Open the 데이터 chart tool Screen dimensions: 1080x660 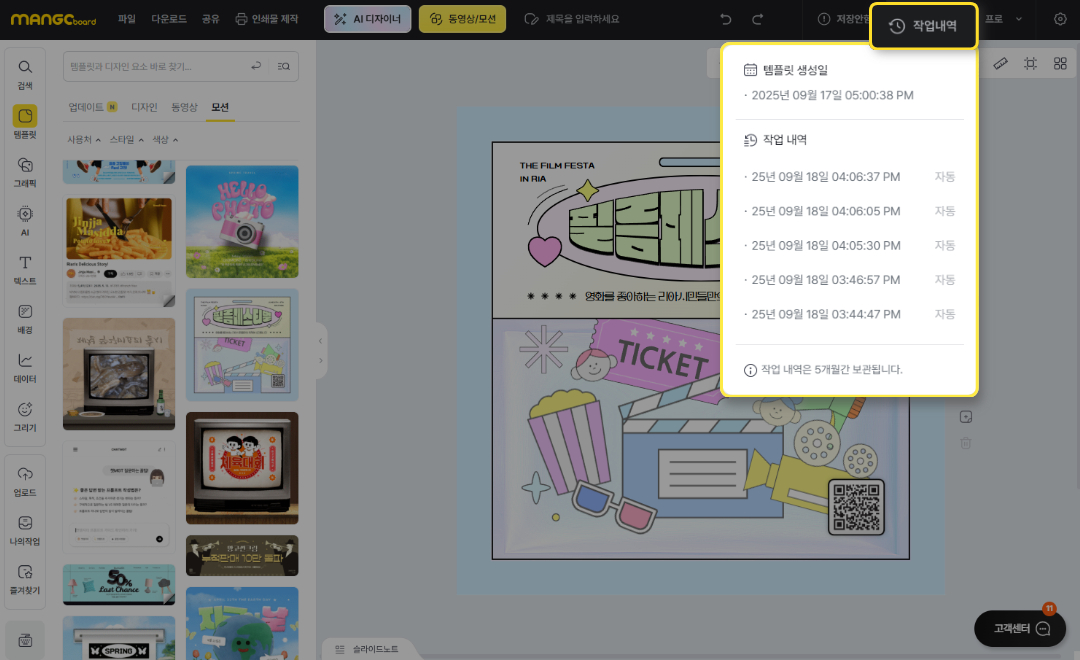[x=25, y=366]
